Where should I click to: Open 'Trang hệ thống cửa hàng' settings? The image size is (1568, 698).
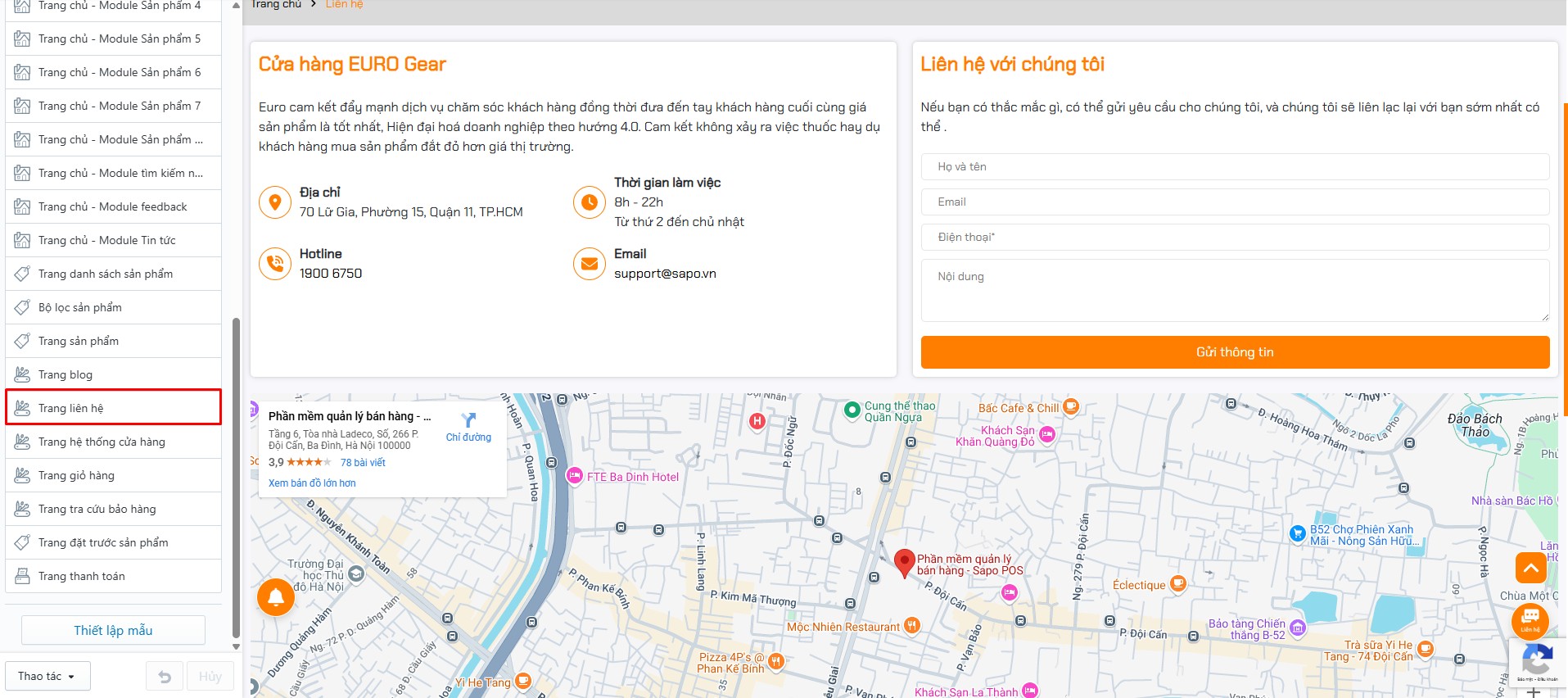click(x=113, y=442)
